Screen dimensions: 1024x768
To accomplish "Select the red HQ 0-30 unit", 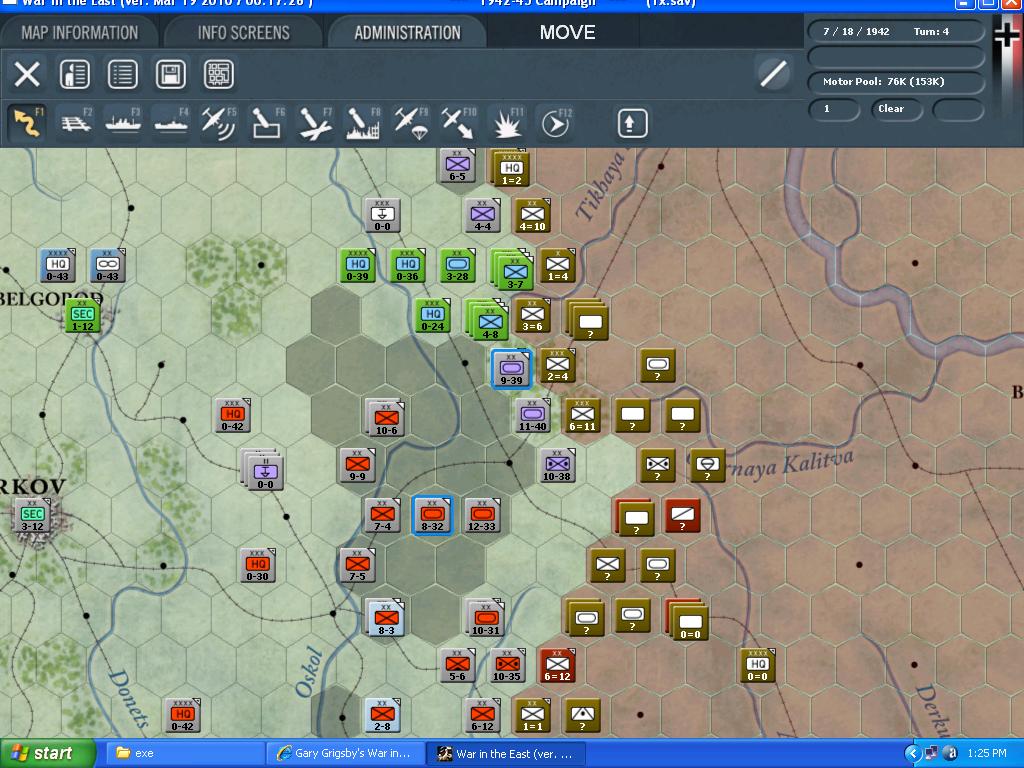I will (257, 565).
